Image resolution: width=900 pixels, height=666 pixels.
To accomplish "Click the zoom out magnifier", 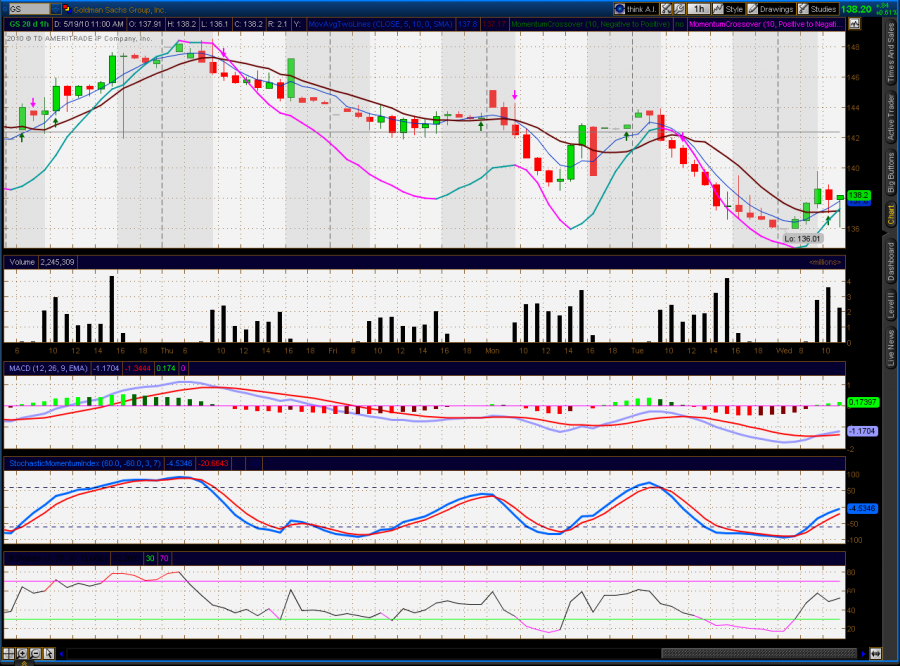I will click(x=35, y=653).
